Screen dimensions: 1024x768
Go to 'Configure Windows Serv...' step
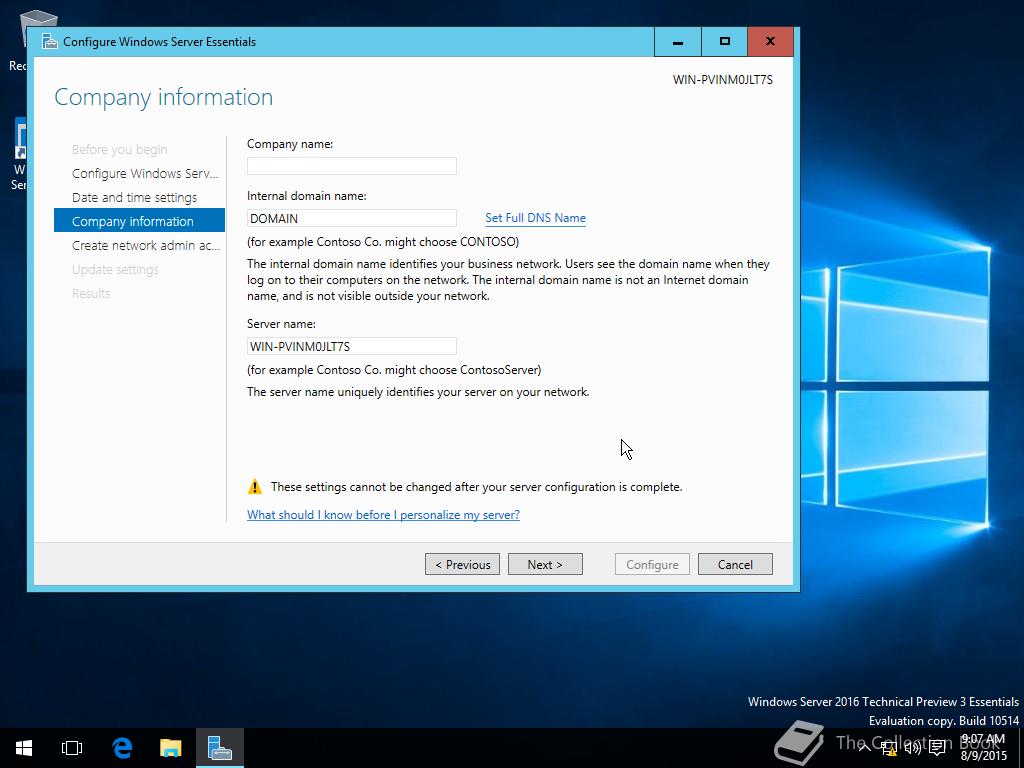(145, 174)
